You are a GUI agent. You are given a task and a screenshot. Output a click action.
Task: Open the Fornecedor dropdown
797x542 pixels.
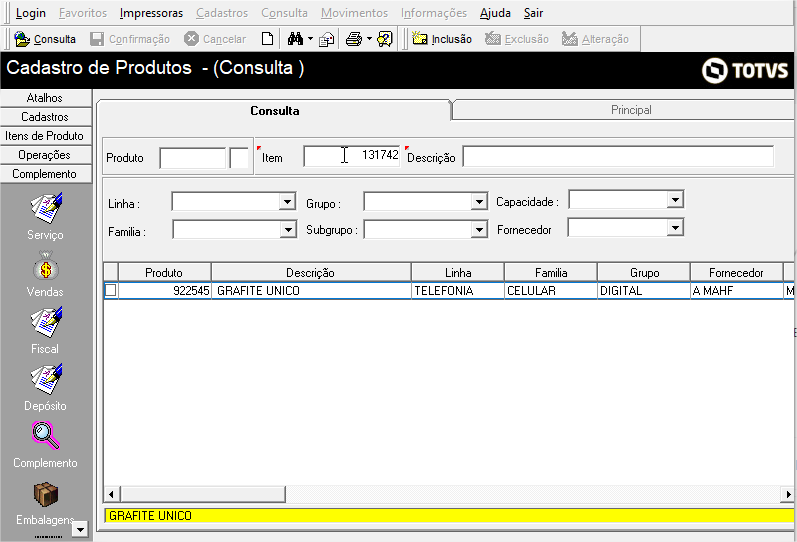[x=675, y=228]
